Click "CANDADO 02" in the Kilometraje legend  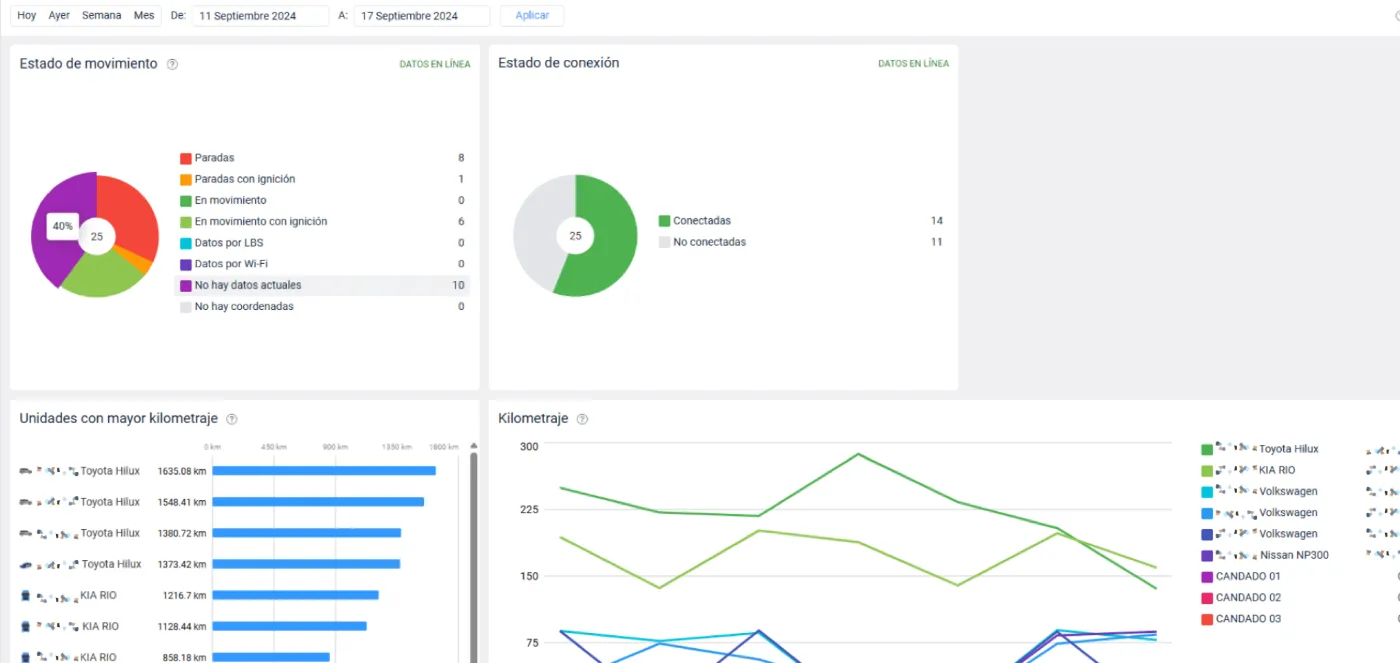1248,598
